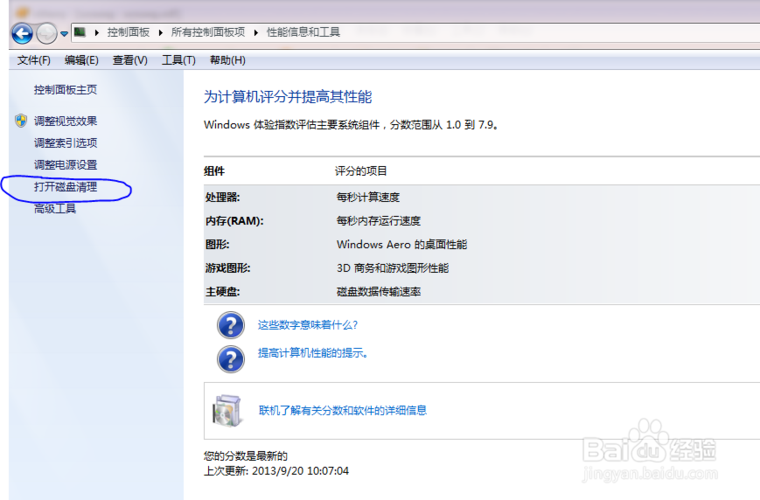Click the 组件 column header
Viewport: 760px width, 500px height.
(214, 171)
